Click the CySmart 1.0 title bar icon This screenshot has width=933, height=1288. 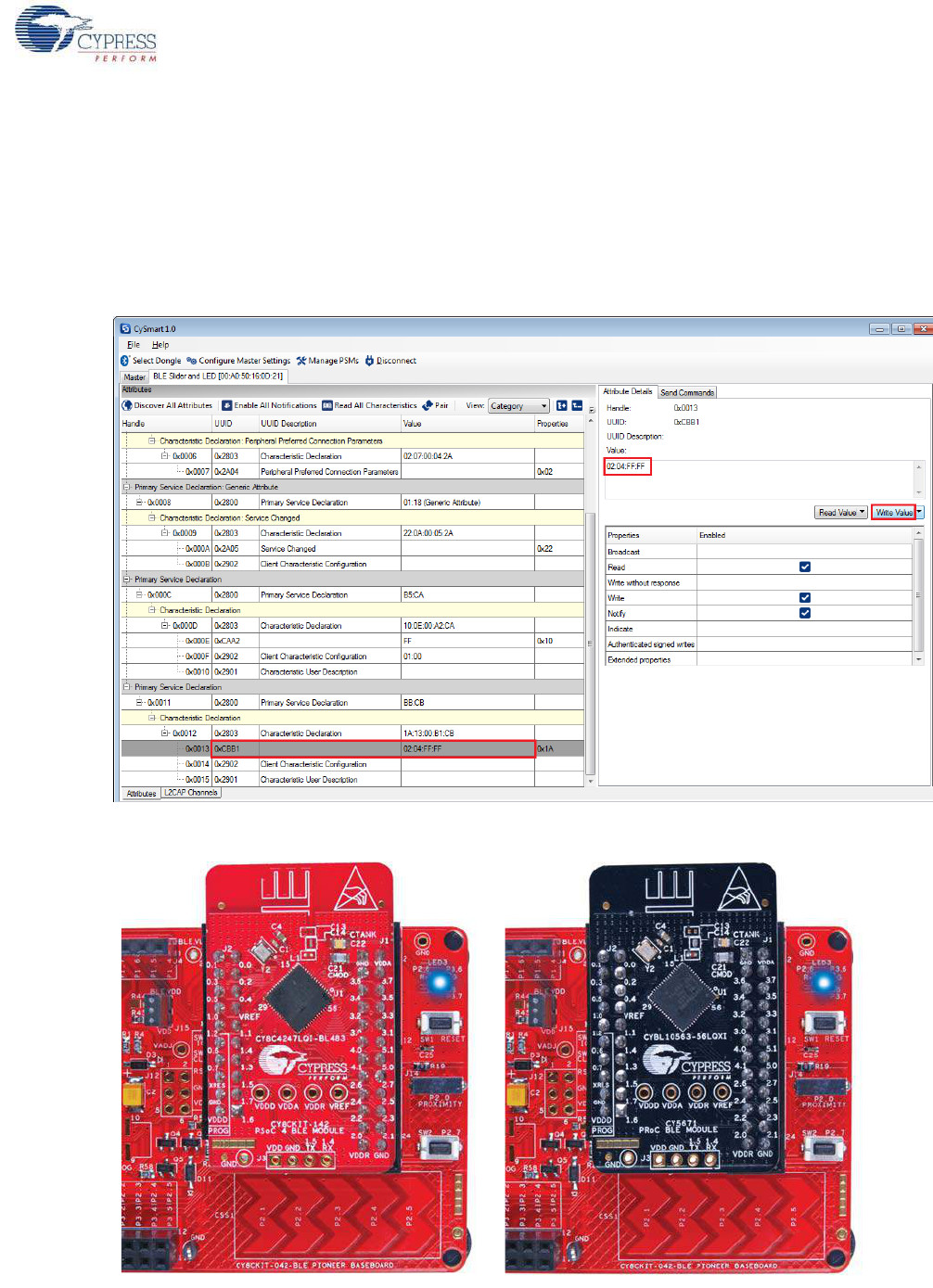(125, 328)
